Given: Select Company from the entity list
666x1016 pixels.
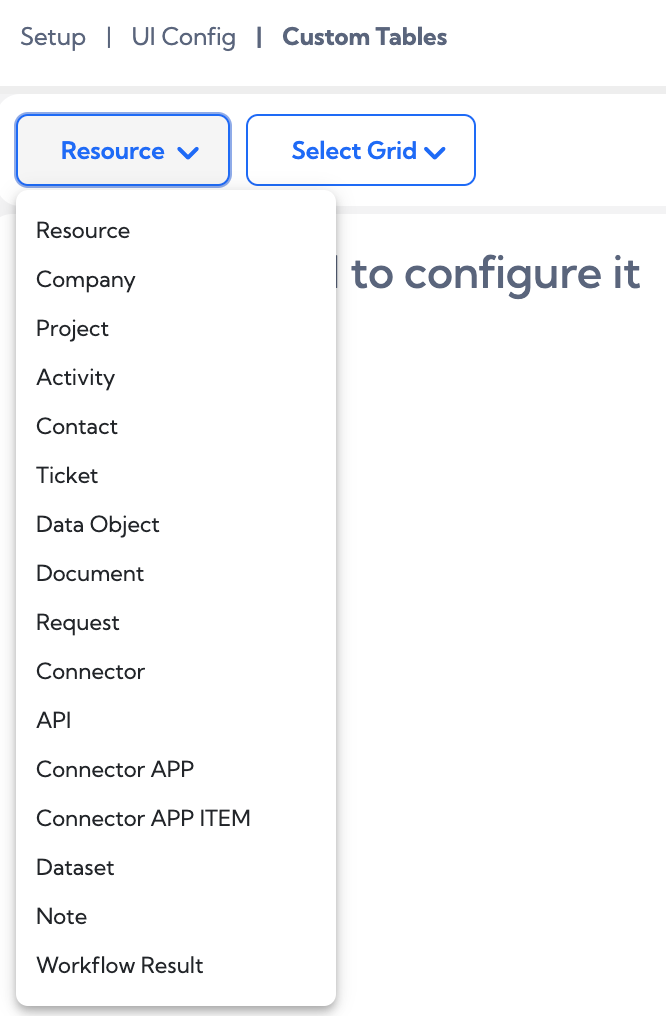Looking at the screenshot, I should click(x=85, y=279).
